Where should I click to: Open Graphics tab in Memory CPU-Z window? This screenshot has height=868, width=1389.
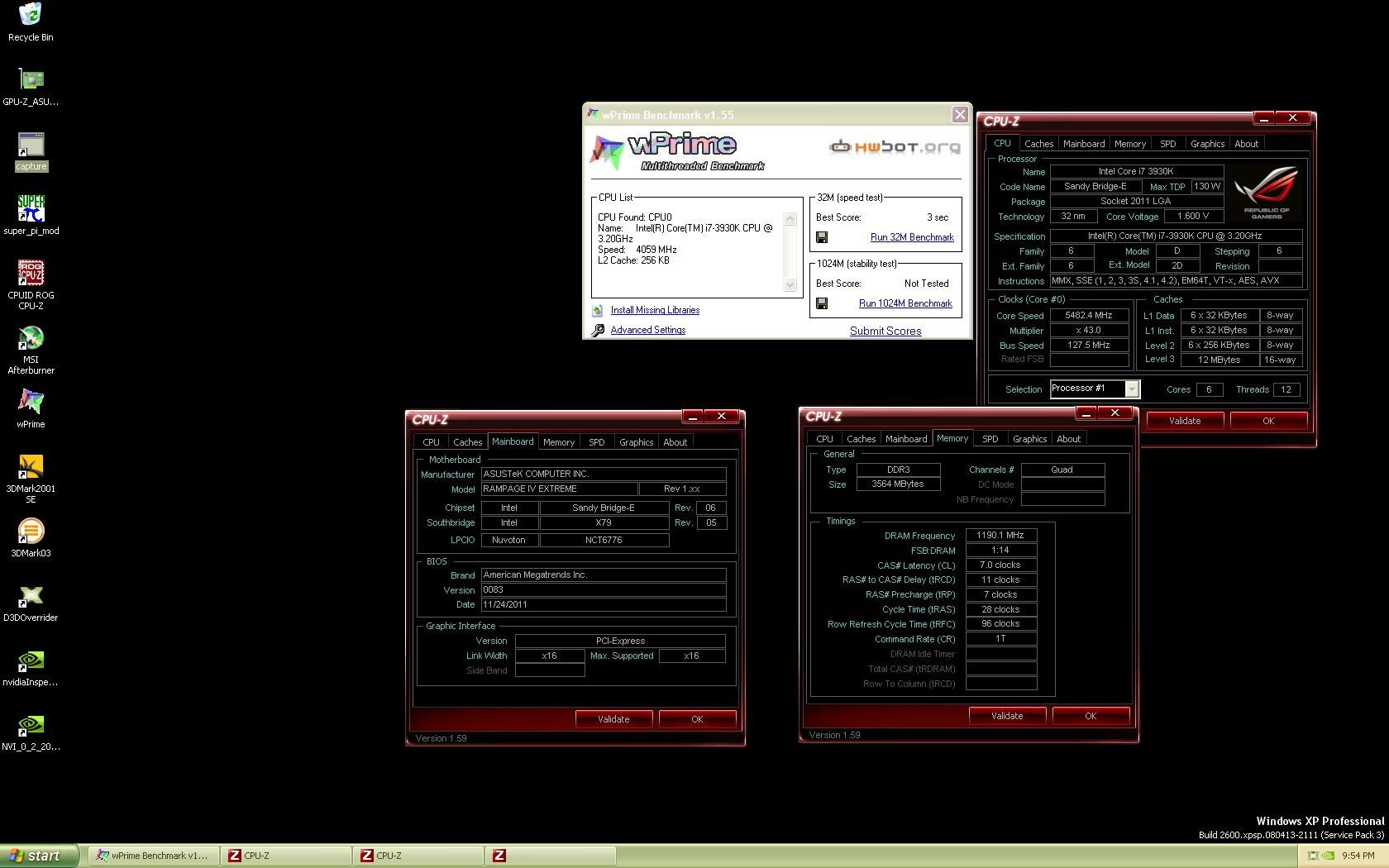click(x=1029, y=439)
